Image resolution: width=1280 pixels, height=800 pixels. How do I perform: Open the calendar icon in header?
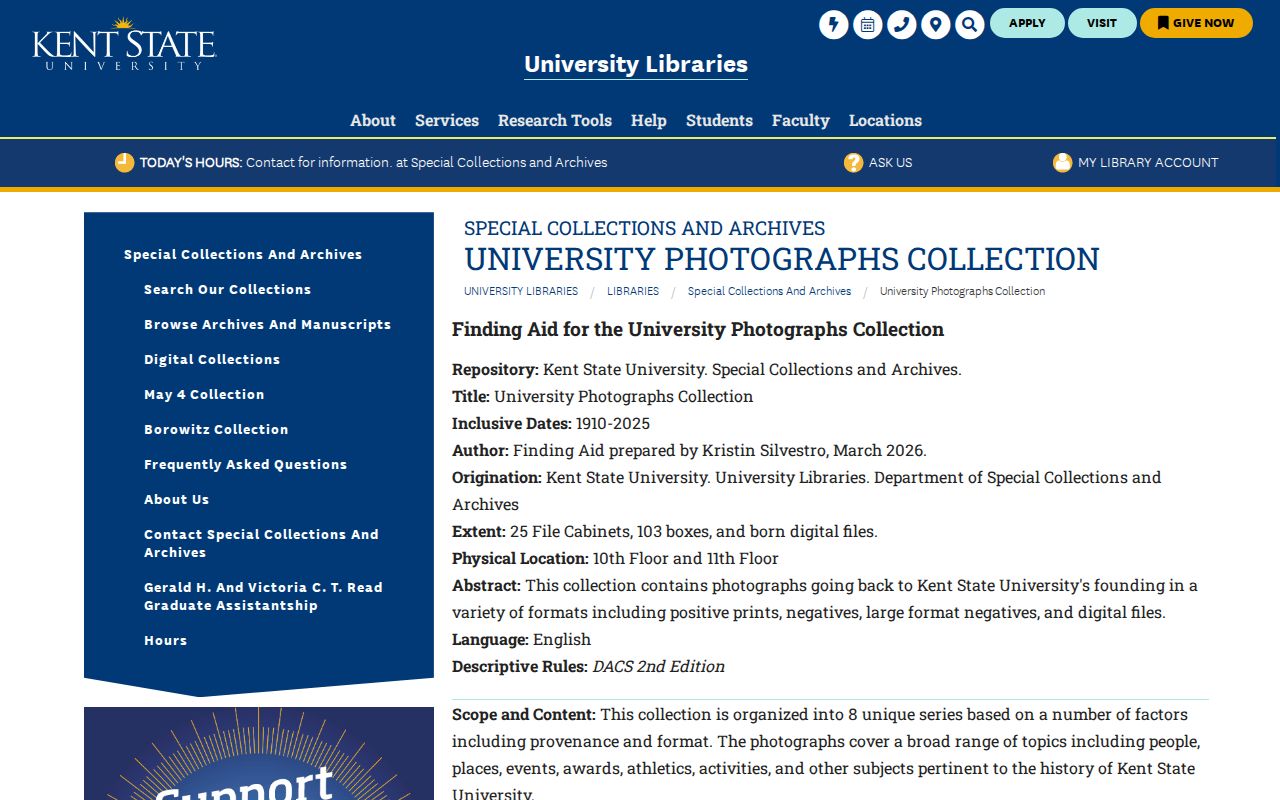(868, 24)
